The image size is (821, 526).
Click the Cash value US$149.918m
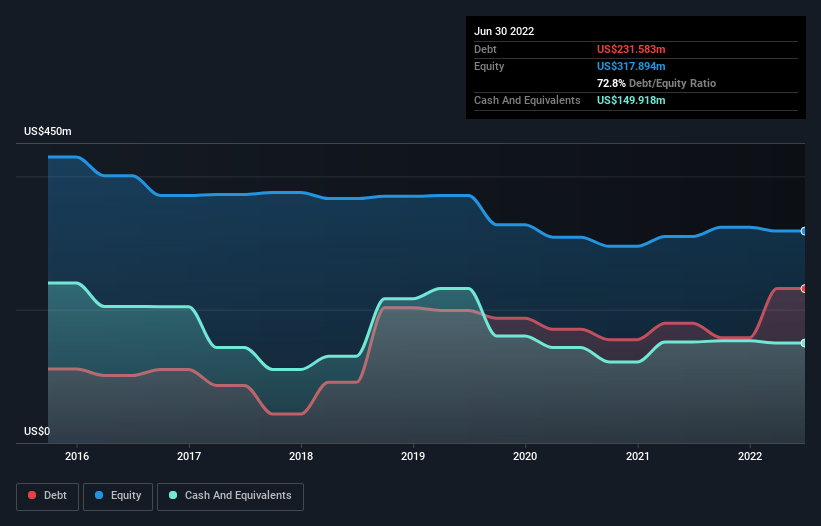tap(631, 100)
